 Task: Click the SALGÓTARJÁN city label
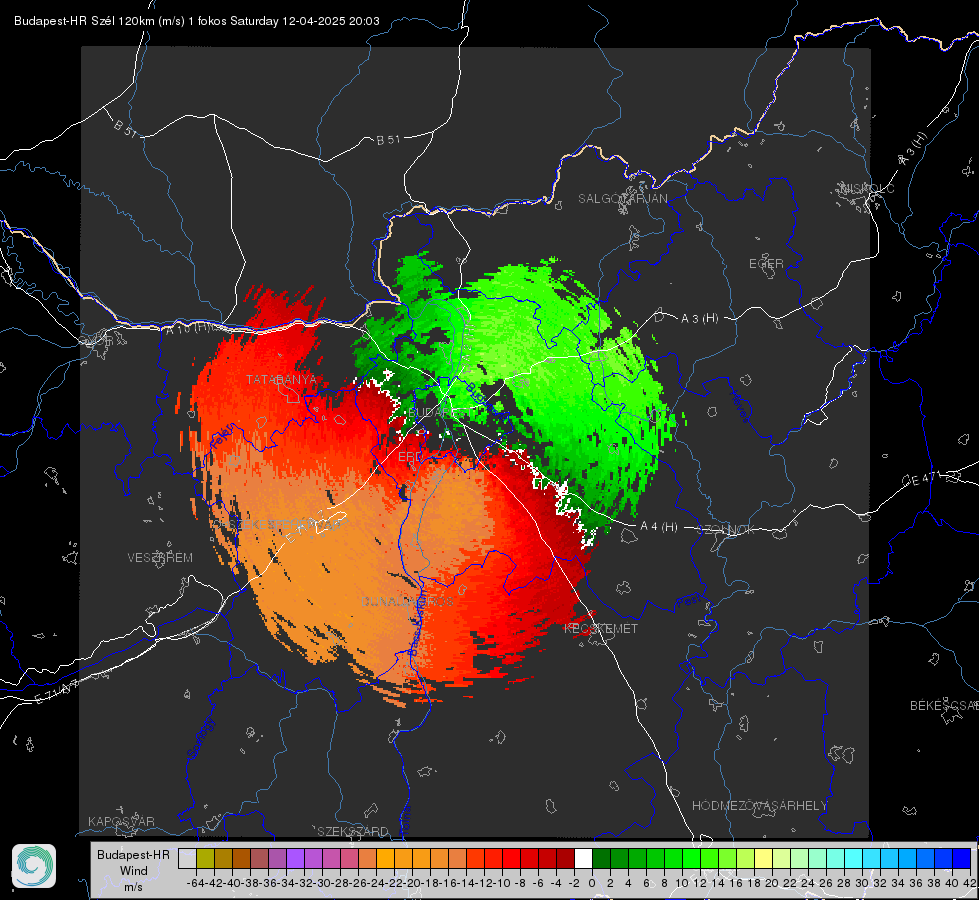point(622,199)
